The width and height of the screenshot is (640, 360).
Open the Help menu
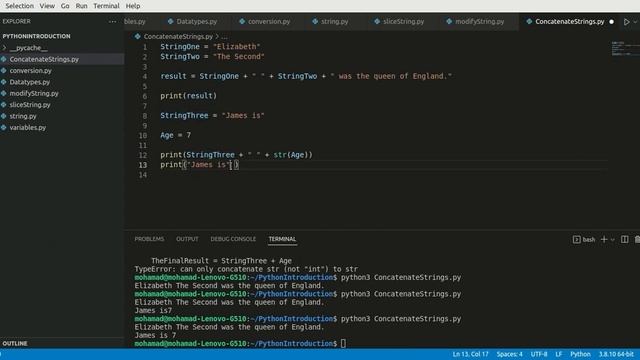[x=133, y=6]
